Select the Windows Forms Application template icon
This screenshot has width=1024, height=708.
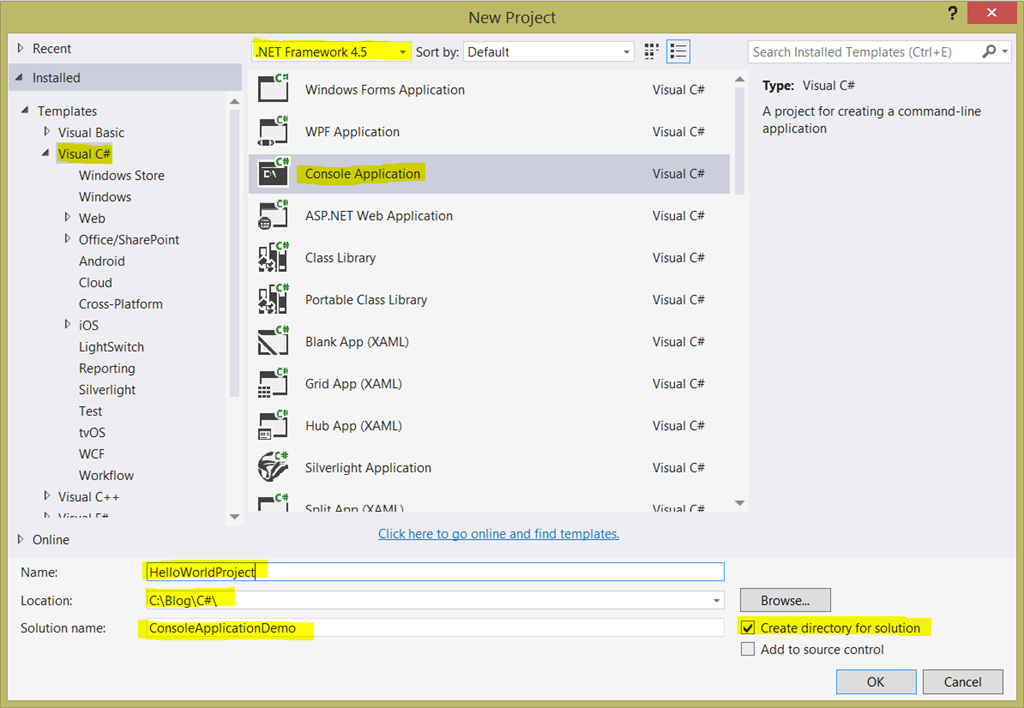273,89
